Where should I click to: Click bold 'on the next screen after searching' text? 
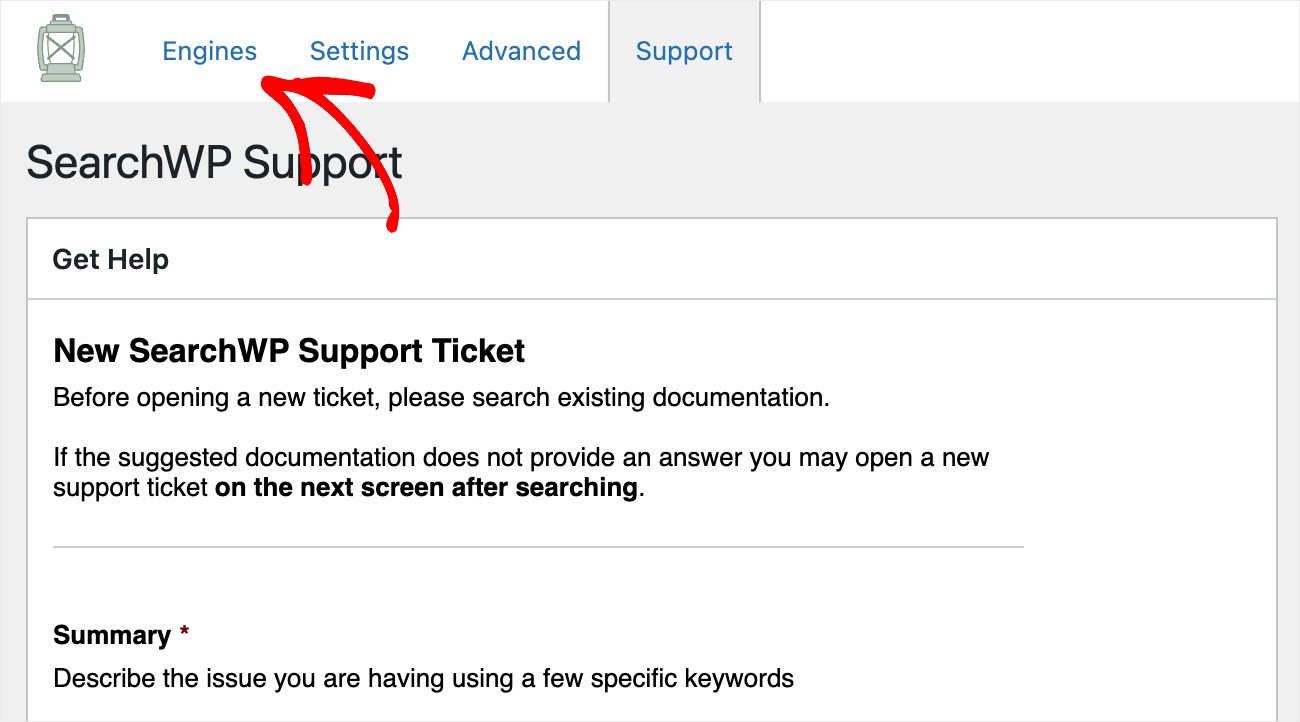(x=426, y=488)
